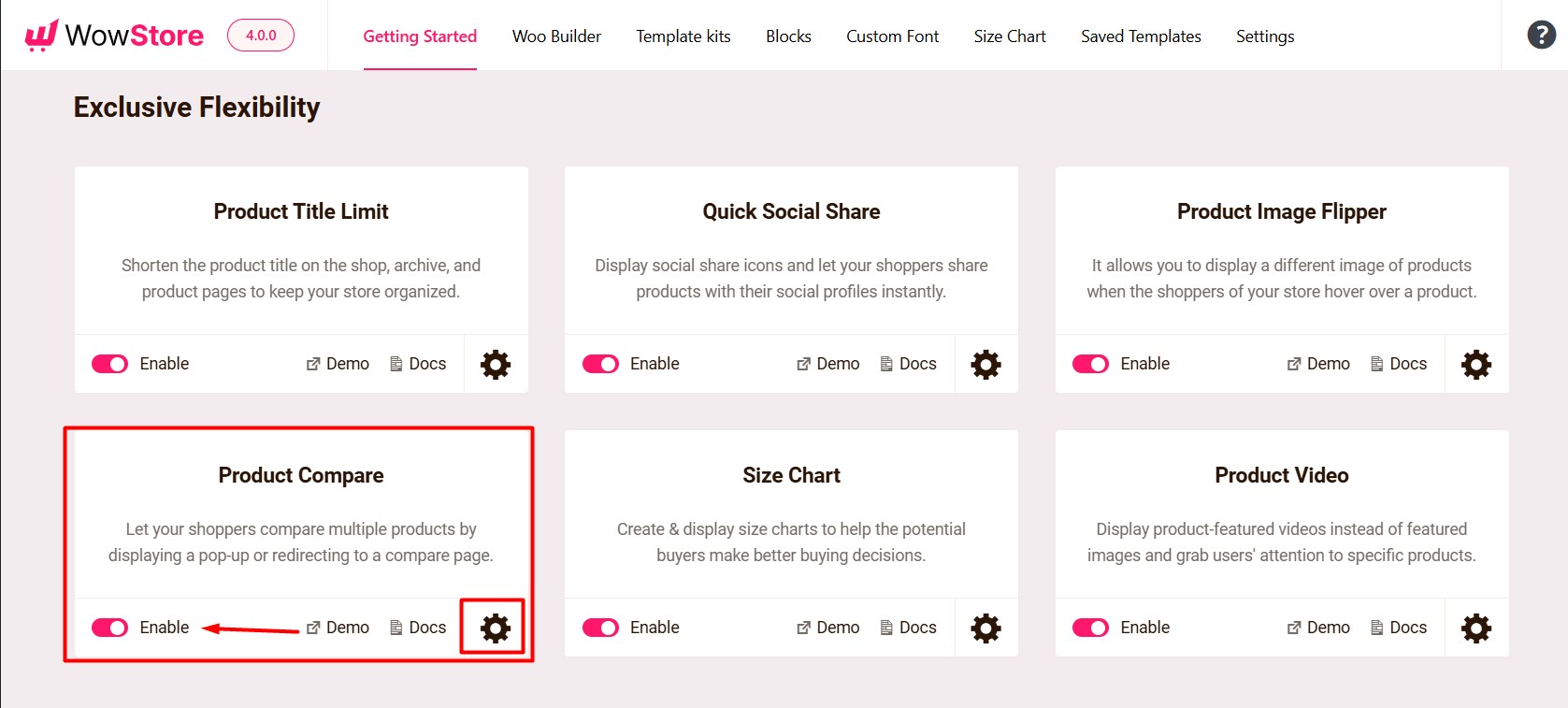
Task: Click the WowStore logo
Action: coord(112,35)
